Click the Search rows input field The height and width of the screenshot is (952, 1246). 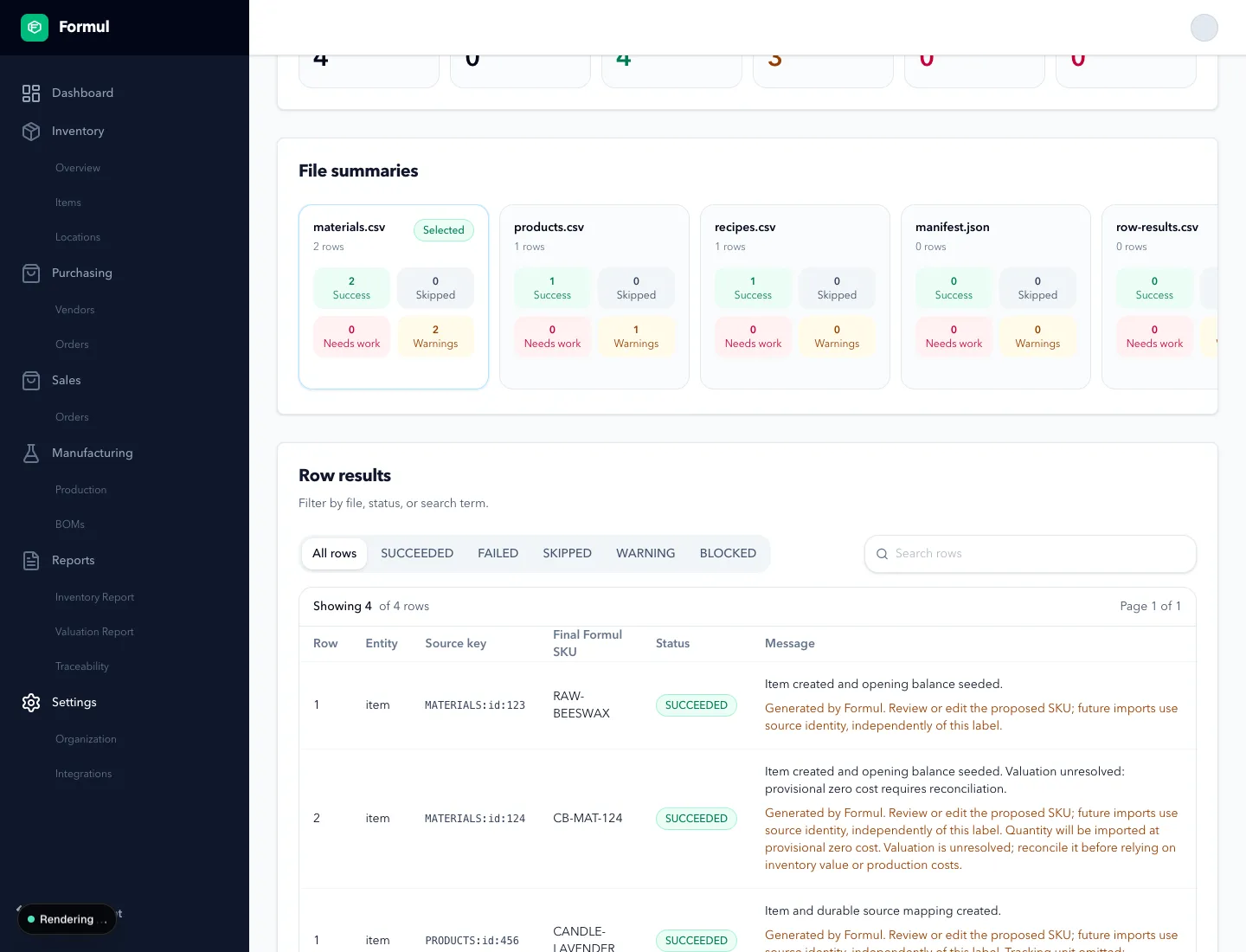pyautogui.click(x=1031, y=554)
